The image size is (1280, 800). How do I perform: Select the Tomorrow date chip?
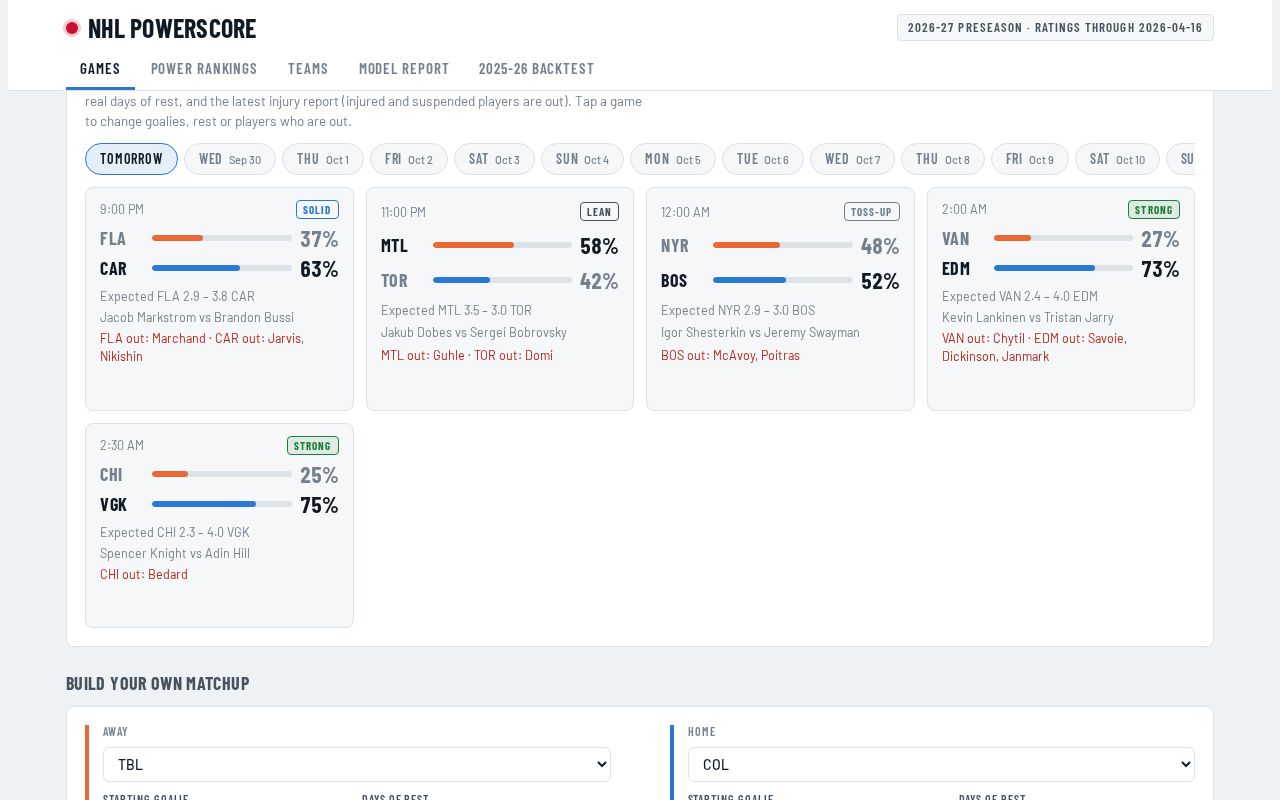(x=131, y=159)
